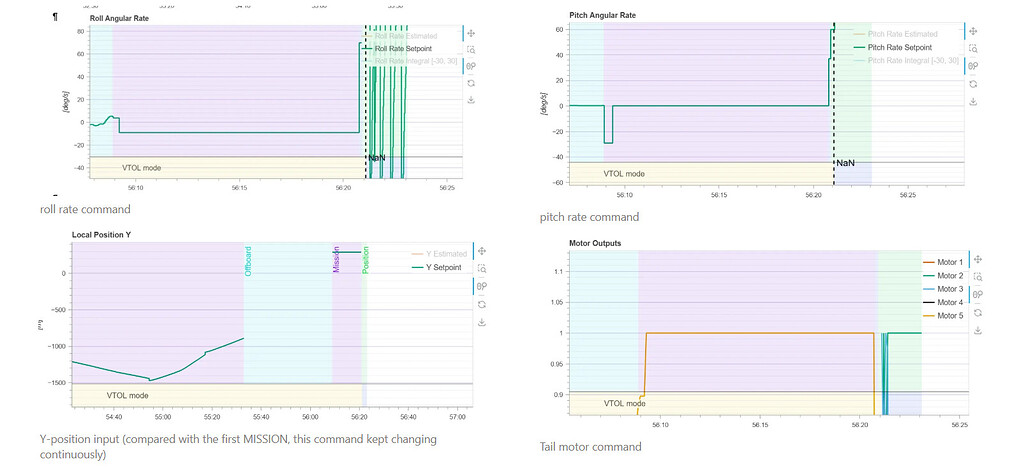Click the Offboard mode label in Position plot

click(x=249, y=258)
